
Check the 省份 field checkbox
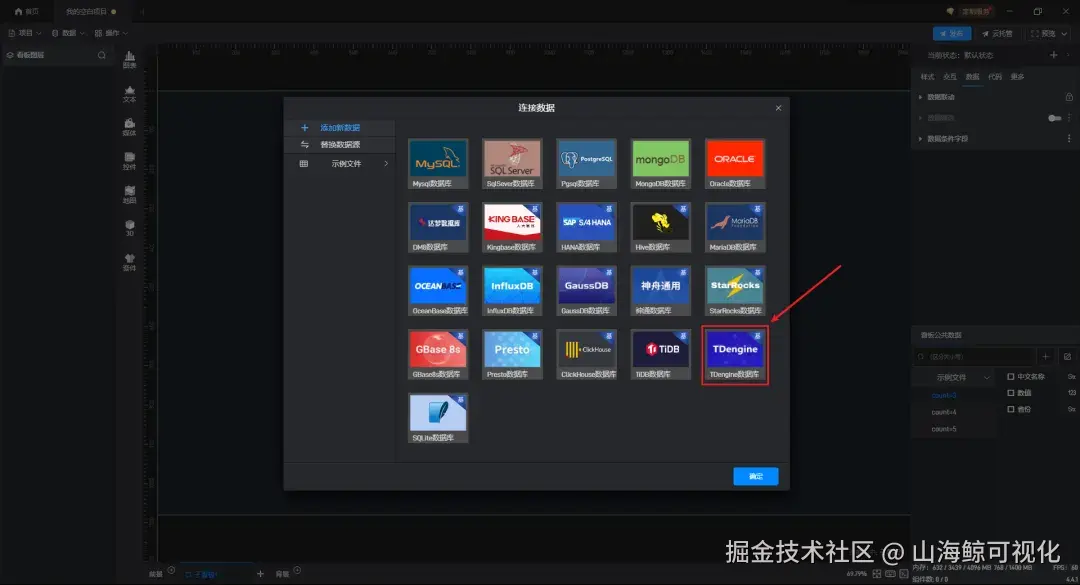coord(1010,409)
